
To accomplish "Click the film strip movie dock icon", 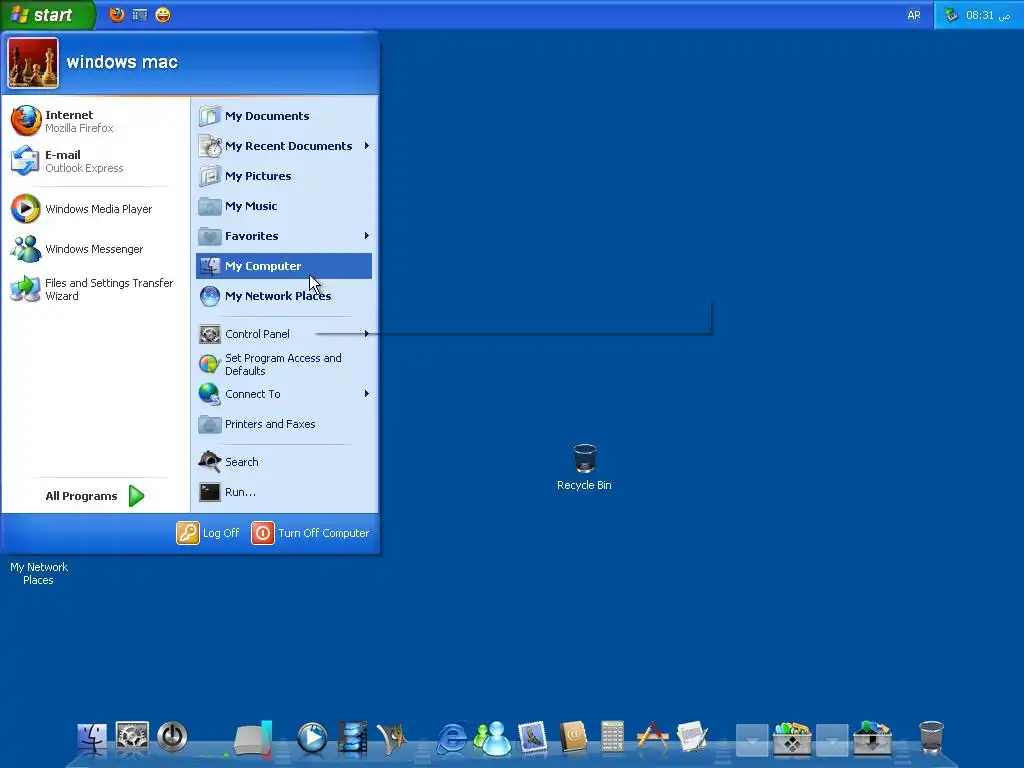I will click(x=352, y=738).
